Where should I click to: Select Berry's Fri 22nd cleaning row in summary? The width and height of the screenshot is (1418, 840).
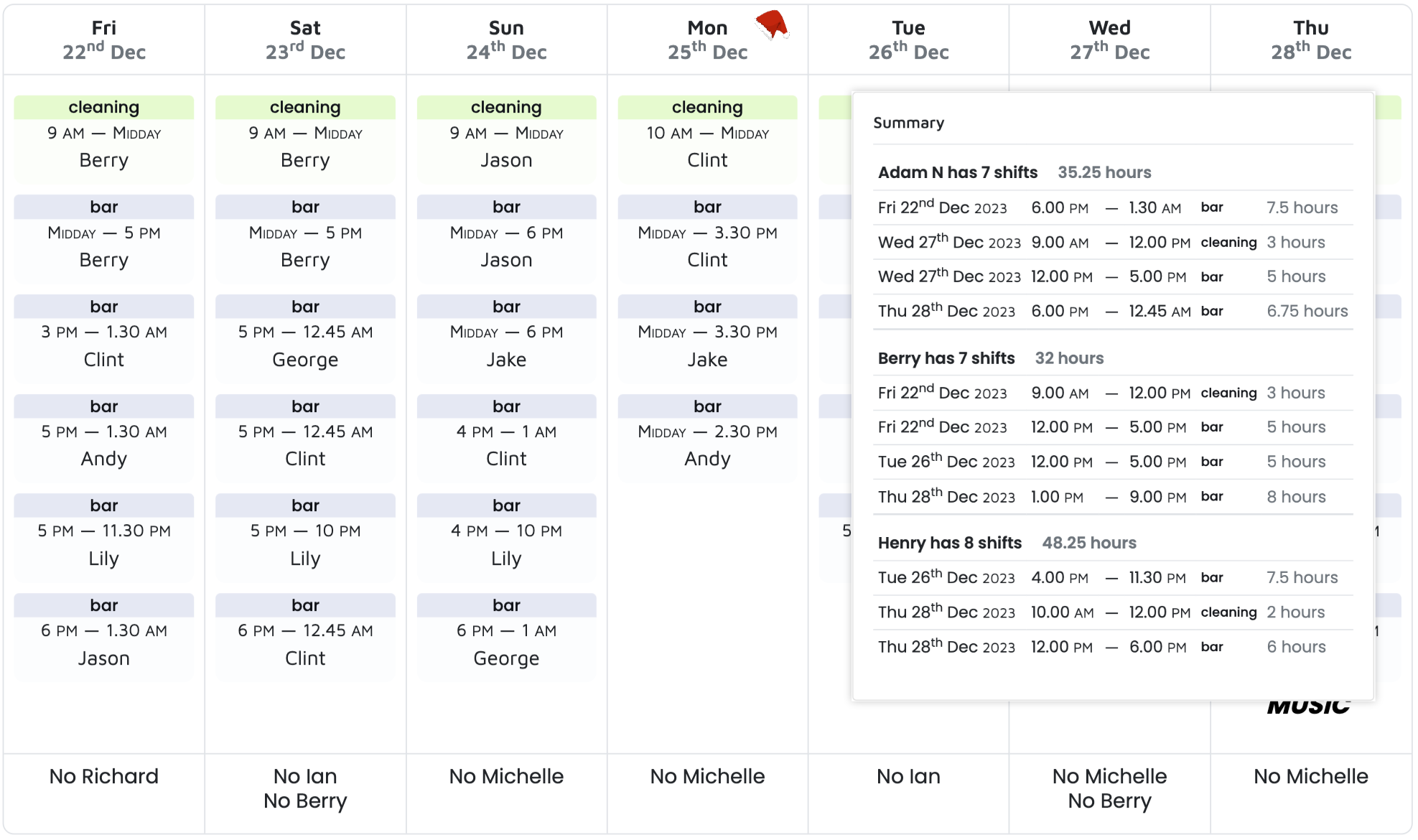1112,393
